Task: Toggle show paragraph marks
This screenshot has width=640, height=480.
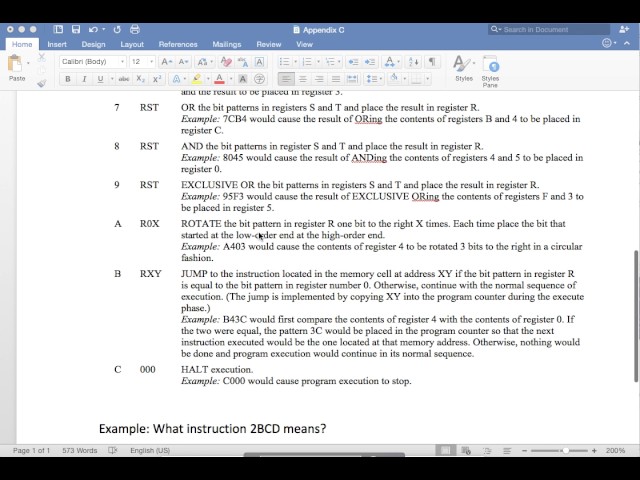Action: tap(431, 62)
